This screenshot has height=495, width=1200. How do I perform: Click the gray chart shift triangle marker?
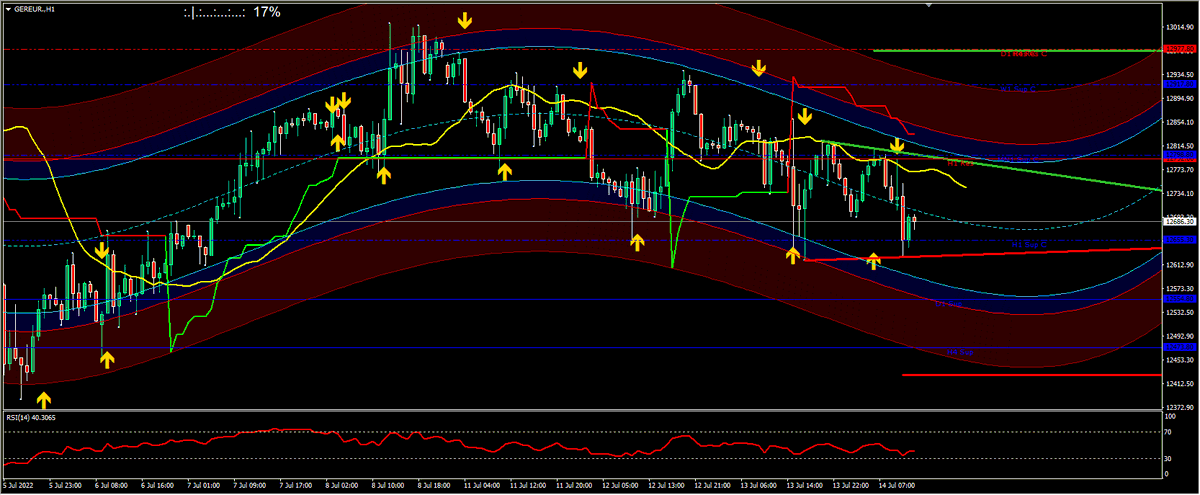click(x=929, y=4)
